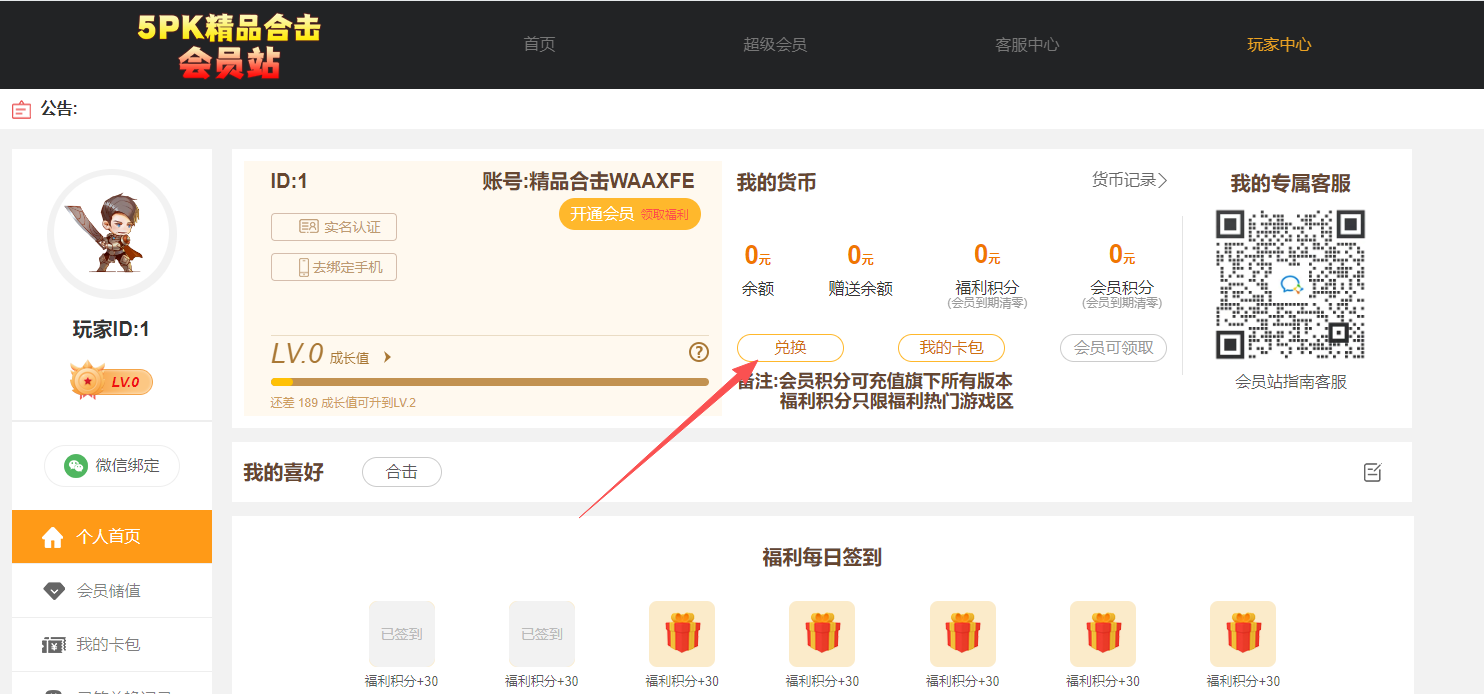Open the 首页 navigation tab
Screen dimensions: 1484x694
pos(539,44)
